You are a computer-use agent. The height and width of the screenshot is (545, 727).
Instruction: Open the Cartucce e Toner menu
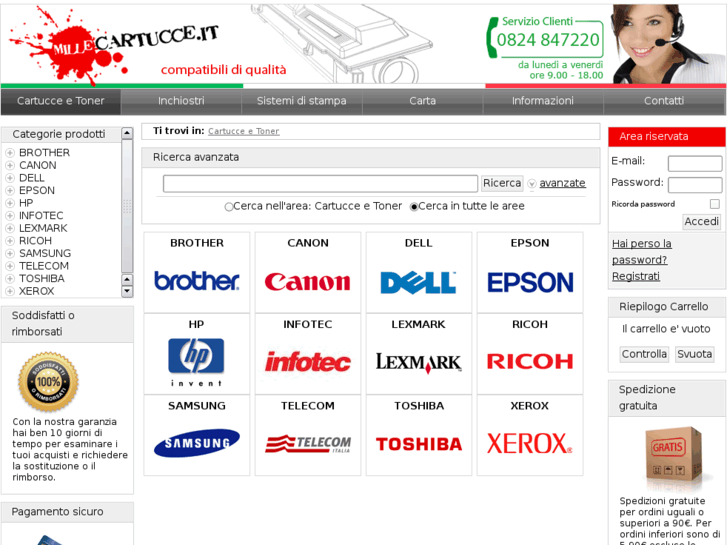tap(61, 101)
